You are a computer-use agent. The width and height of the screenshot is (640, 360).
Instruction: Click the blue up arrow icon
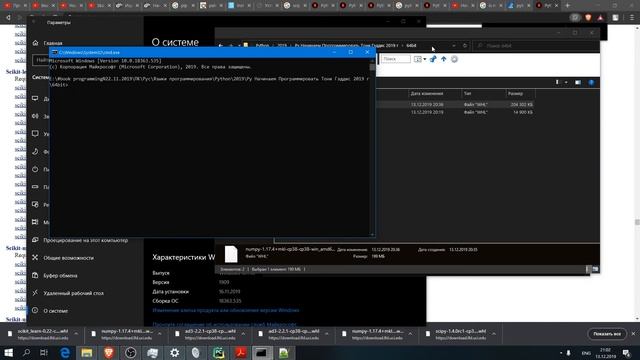[x=443, y=59]
